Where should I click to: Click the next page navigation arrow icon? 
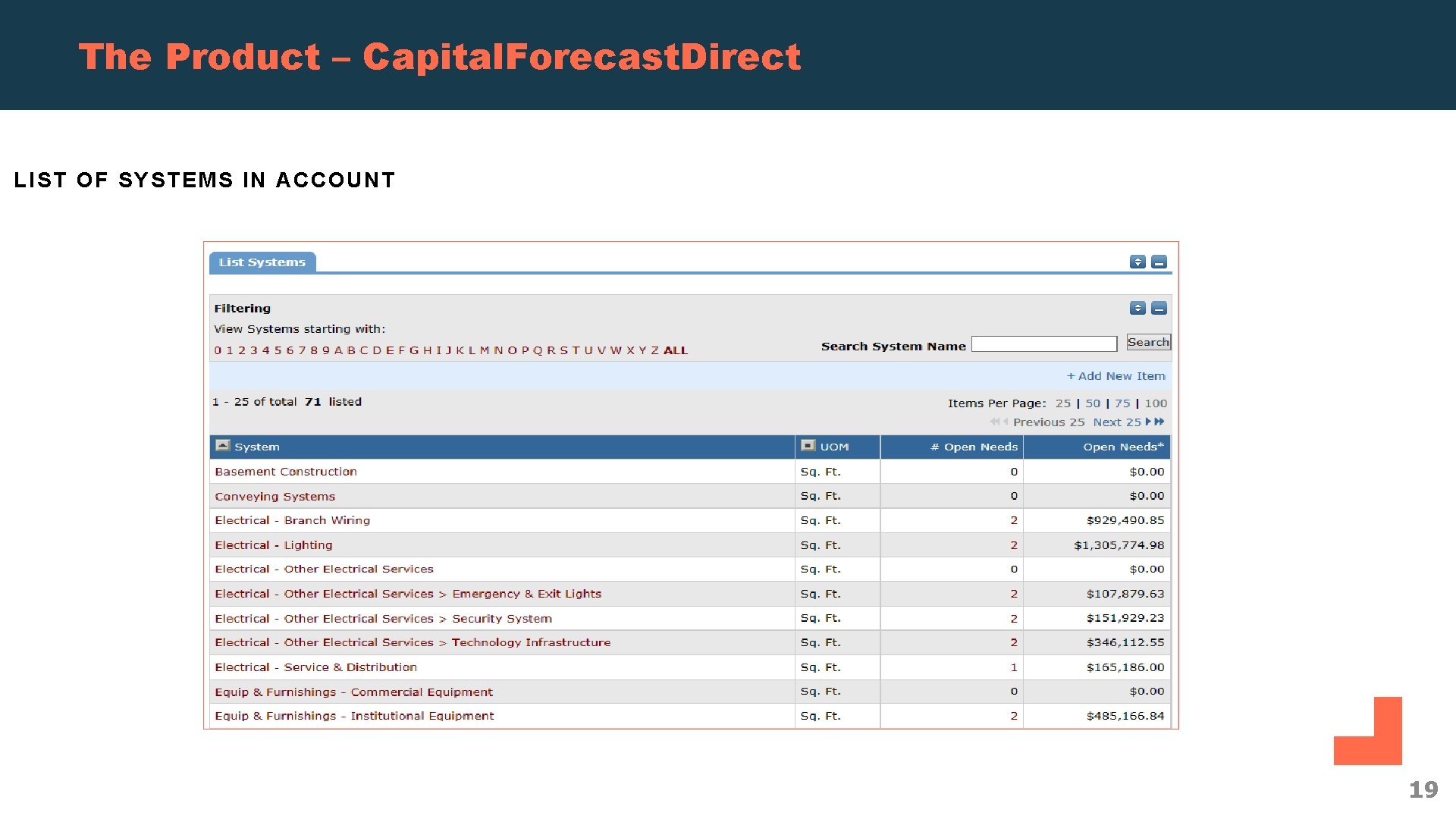coord(1144,422)
